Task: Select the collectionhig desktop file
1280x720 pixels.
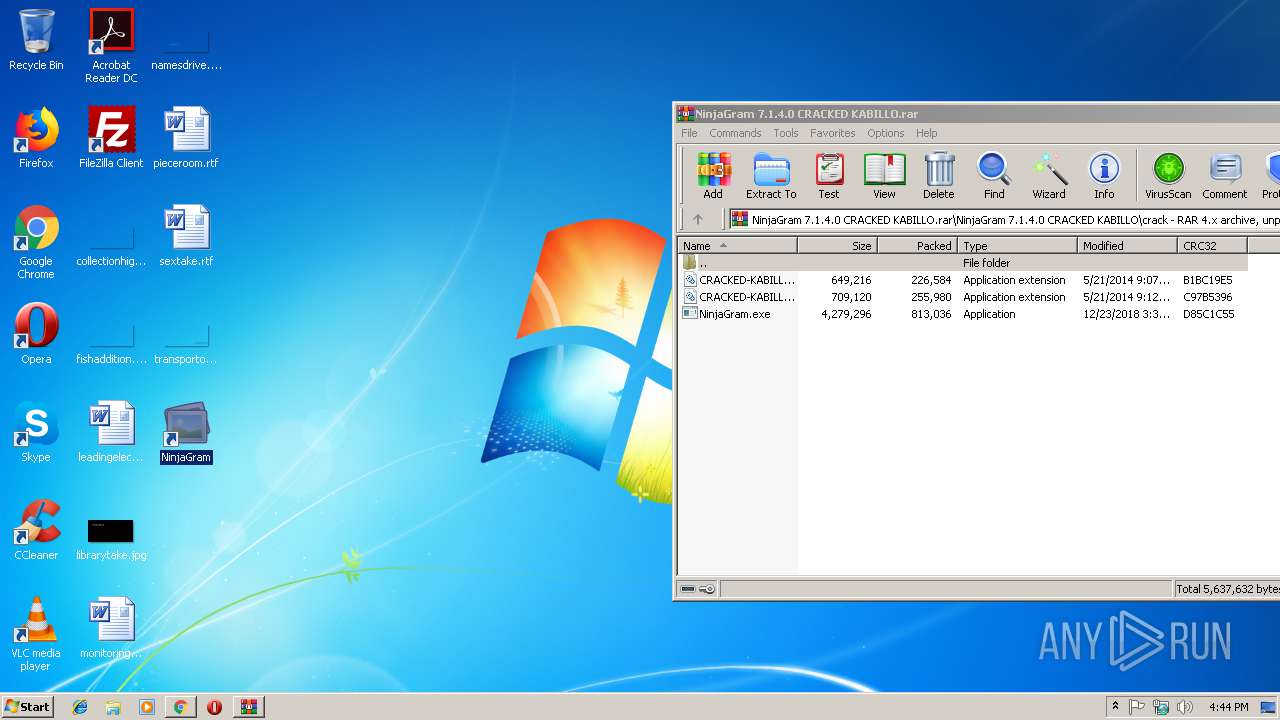Action: [111, 244]
